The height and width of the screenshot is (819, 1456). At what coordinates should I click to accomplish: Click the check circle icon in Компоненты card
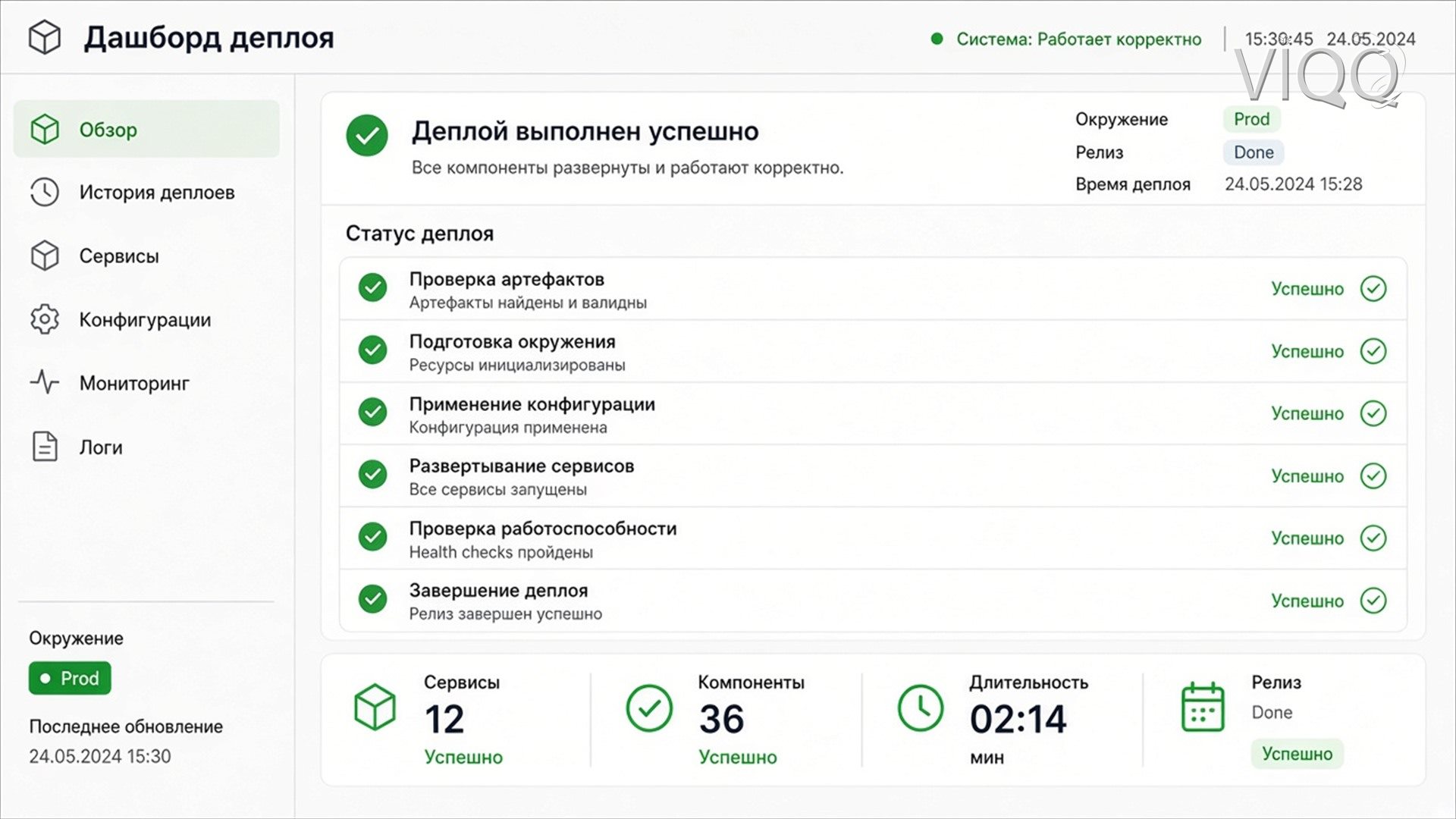pos(649,708)
